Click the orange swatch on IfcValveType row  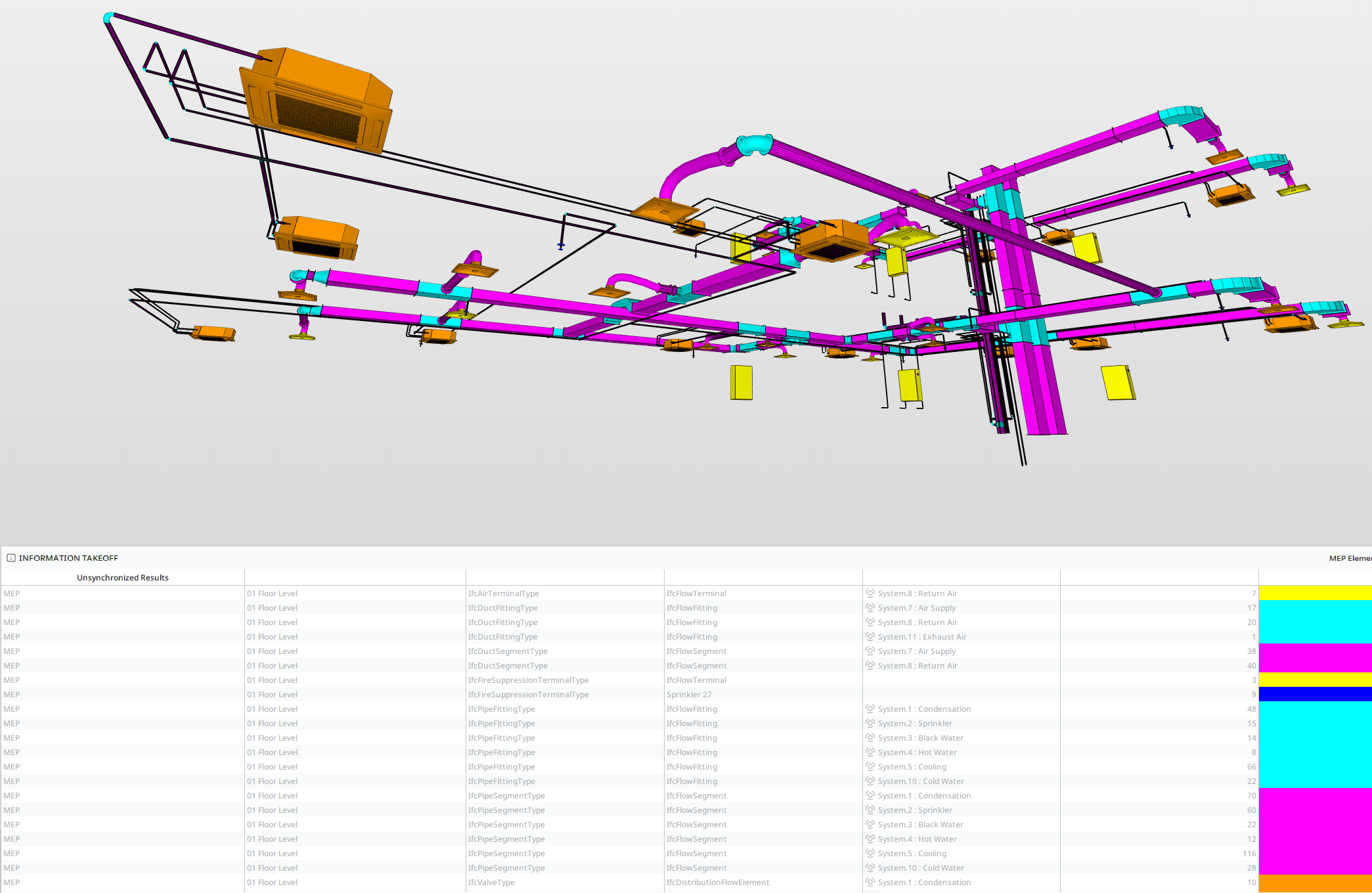1315,882
